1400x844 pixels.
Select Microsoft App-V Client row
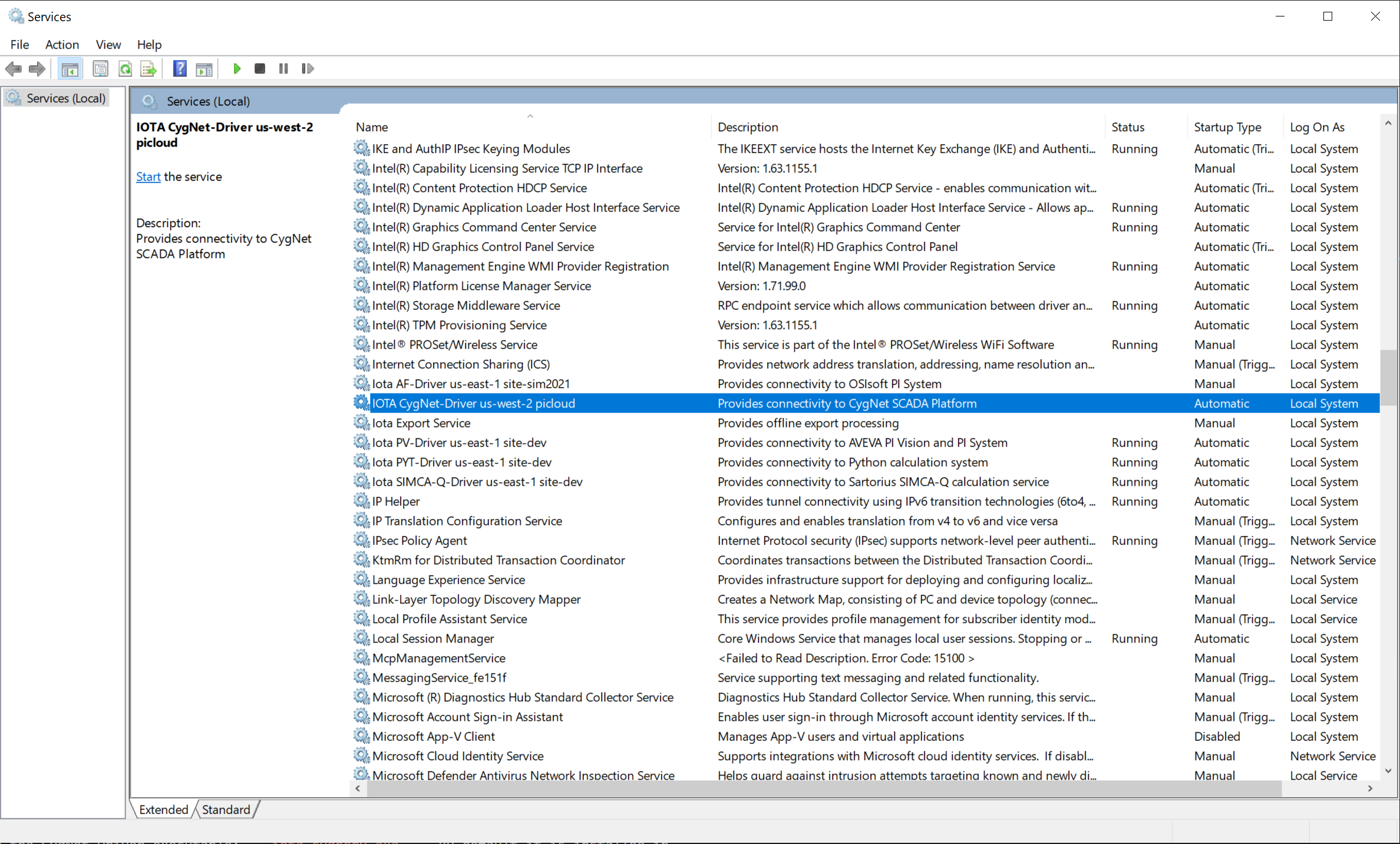[865, 736]
